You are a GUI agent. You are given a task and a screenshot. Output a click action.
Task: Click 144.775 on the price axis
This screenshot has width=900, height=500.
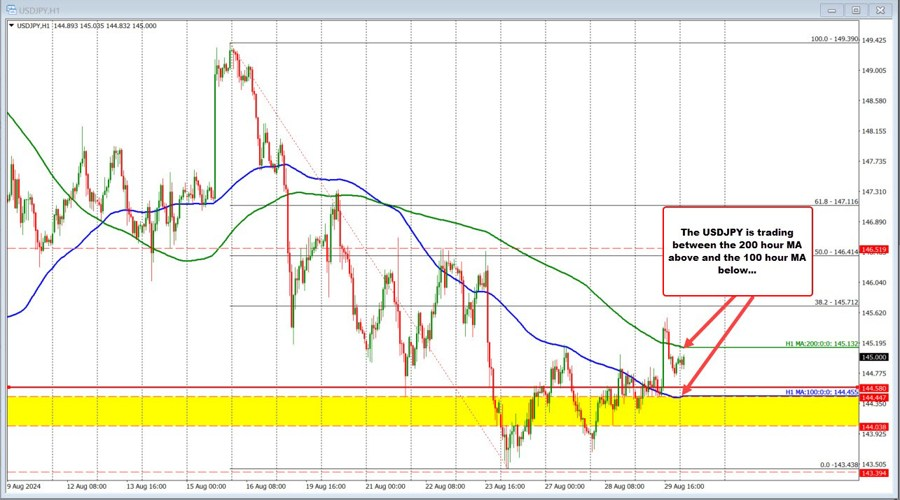point(874,374)
